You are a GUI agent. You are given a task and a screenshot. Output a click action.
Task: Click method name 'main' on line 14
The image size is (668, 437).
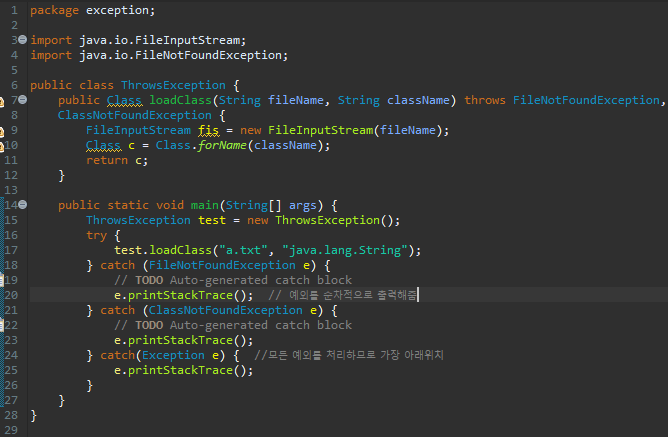pos(204,205)
